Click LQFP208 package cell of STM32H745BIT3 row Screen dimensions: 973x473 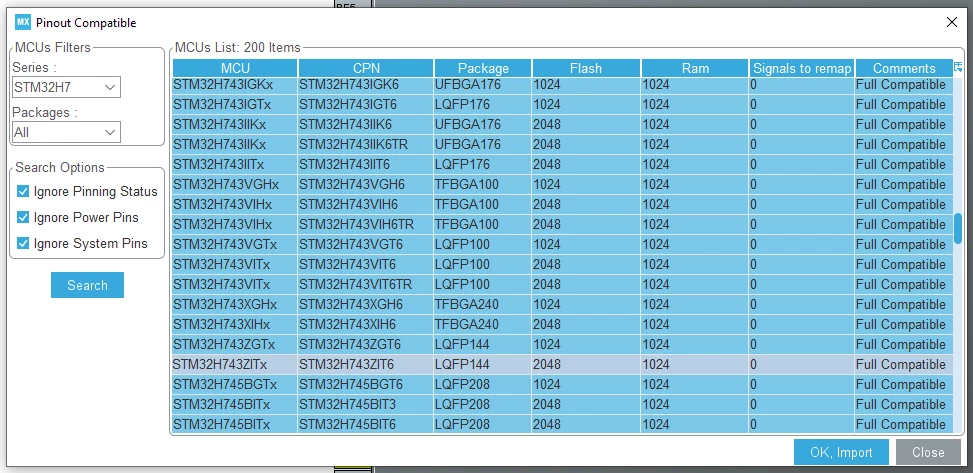tap(483, 404)
